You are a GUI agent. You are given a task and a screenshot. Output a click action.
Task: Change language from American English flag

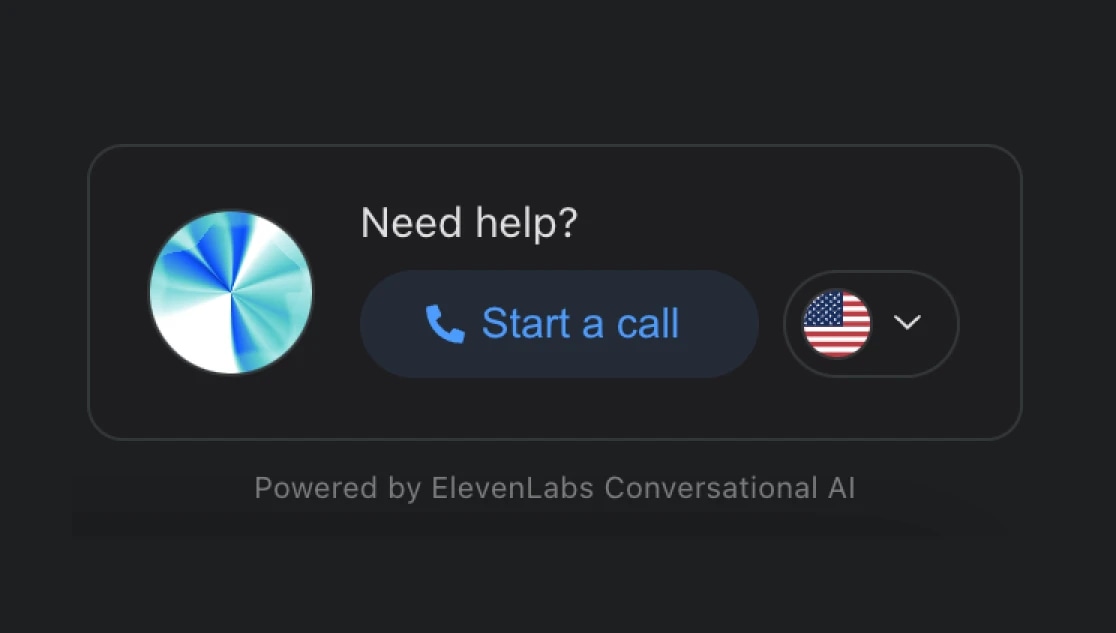[x=836, y=324]
